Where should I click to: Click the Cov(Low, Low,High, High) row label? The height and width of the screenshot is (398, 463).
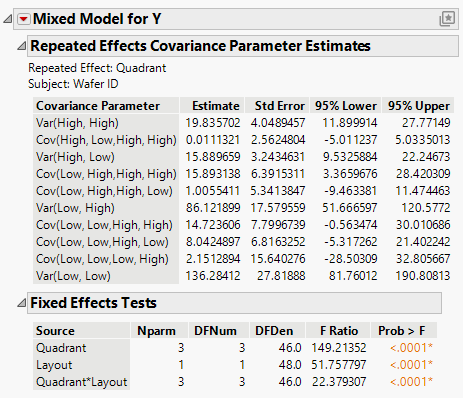[x=104, y=225]
